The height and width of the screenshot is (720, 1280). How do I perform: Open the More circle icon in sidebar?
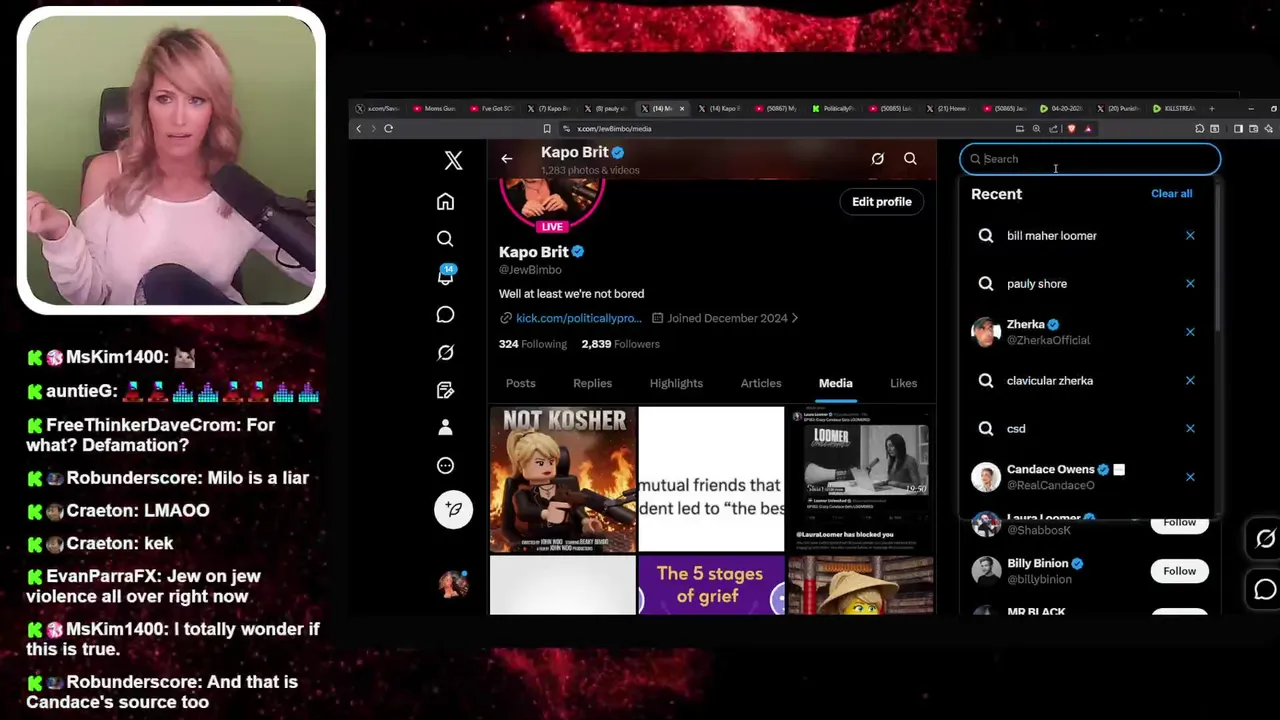(x=445, y=465)
